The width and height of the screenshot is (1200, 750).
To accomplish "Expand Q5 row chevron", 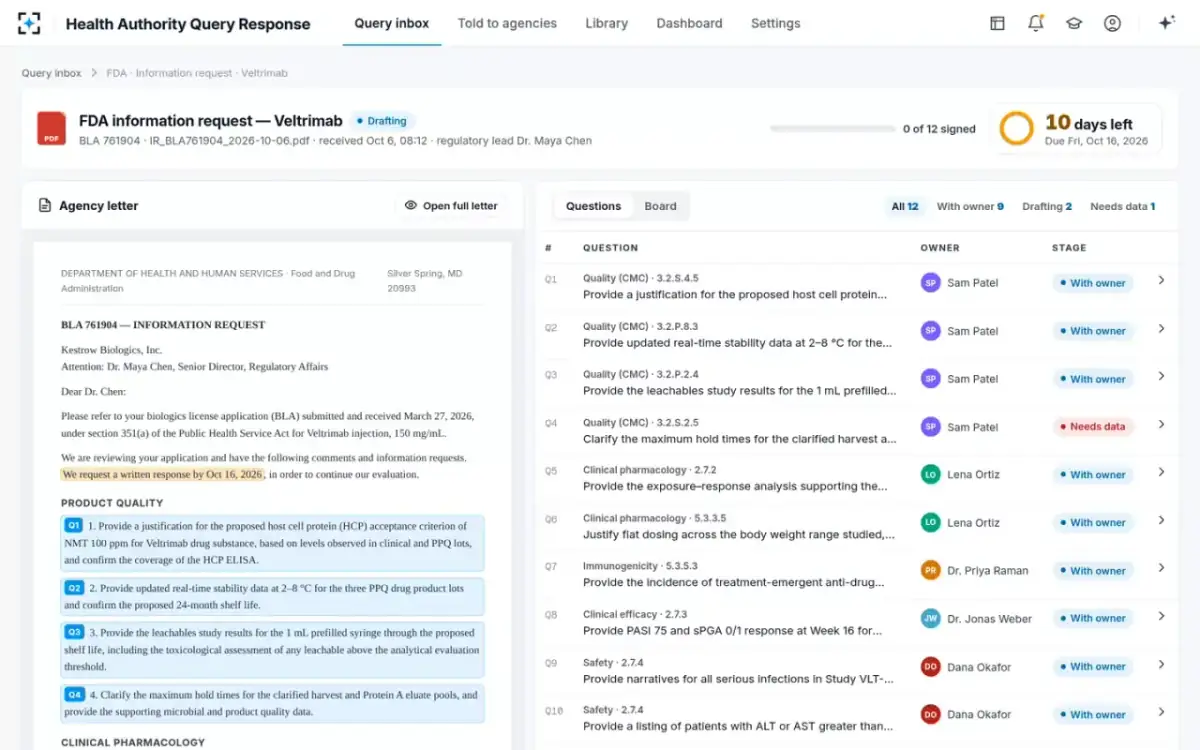I will tap(1161, 473).
